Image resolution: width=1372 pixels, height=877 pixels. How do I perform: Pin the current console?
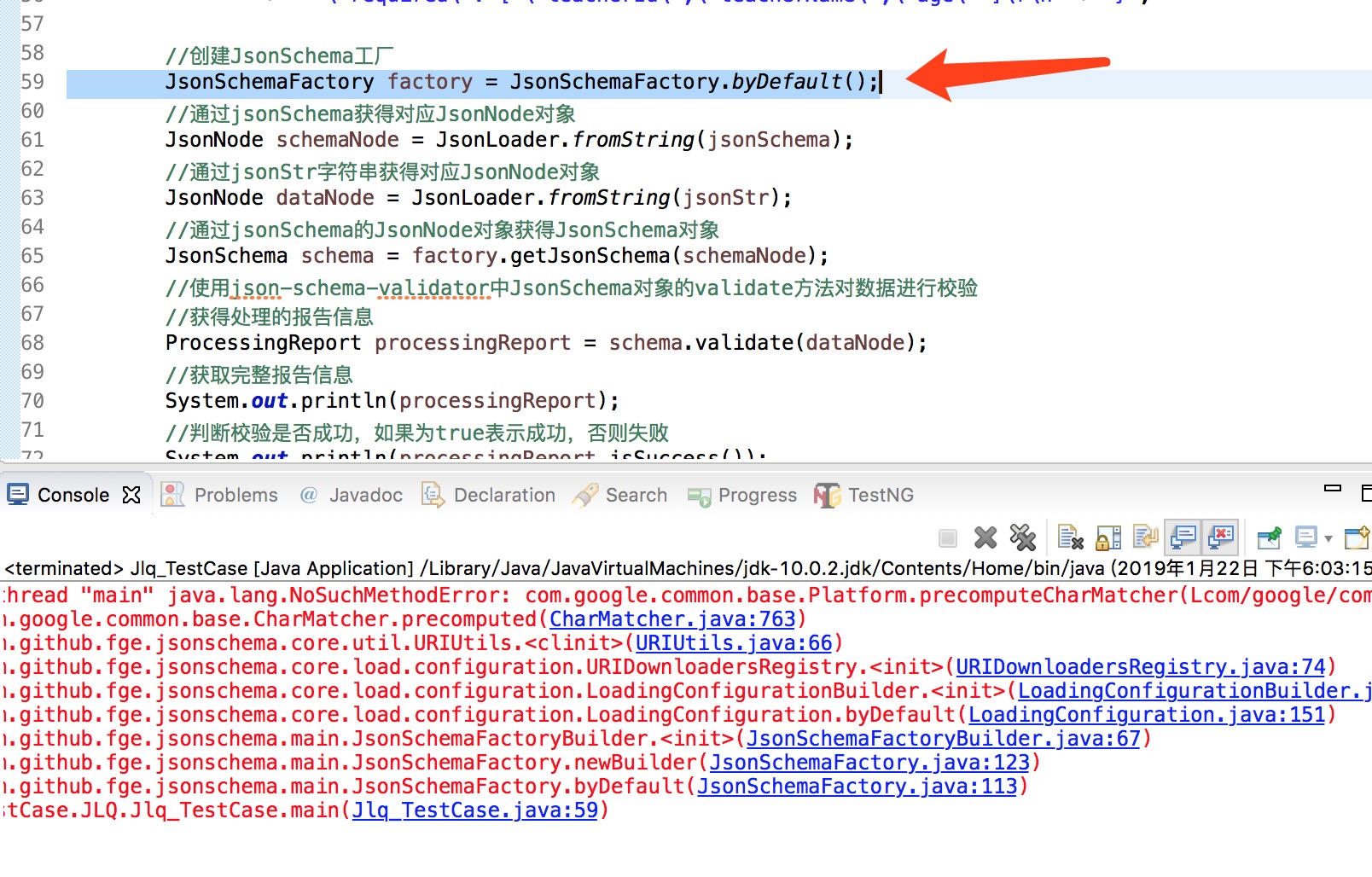[x=1269, y=537]
